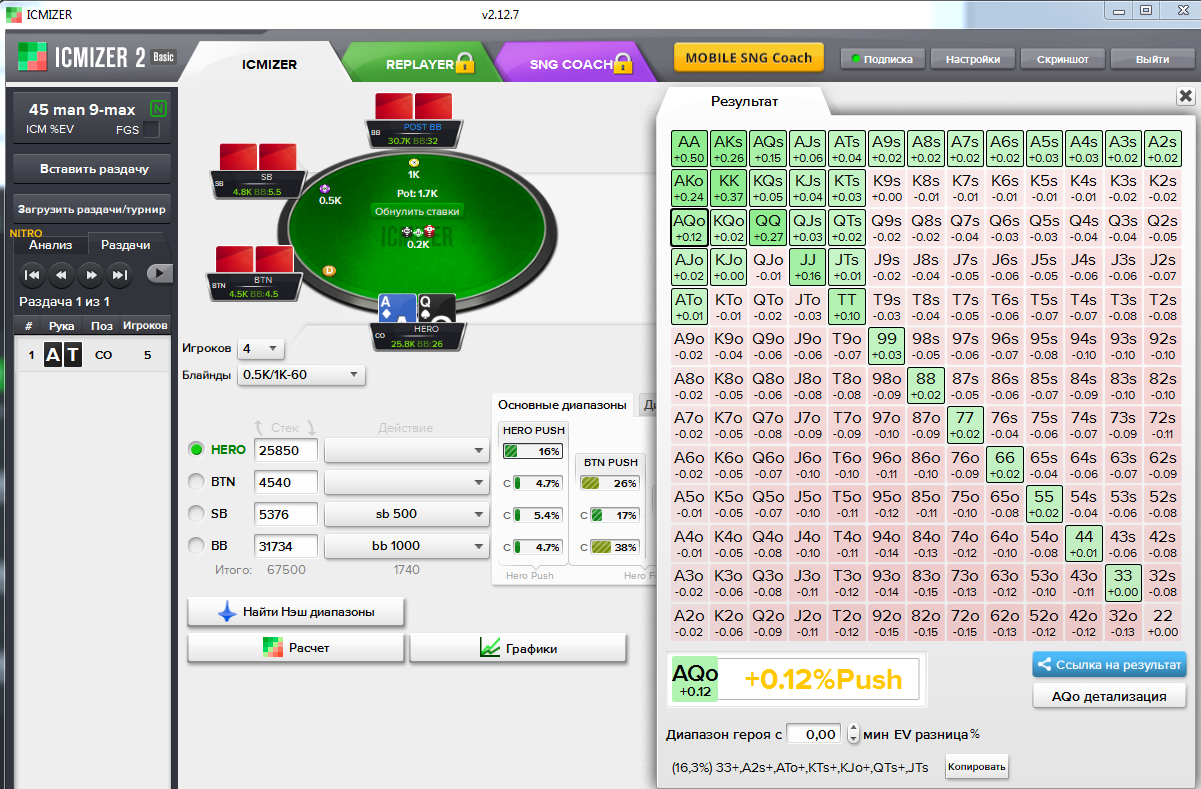Viewport: 1201px width, 789px height.
Task: Open the Игроков player count dropdown
Action: [x=260, y=349]
